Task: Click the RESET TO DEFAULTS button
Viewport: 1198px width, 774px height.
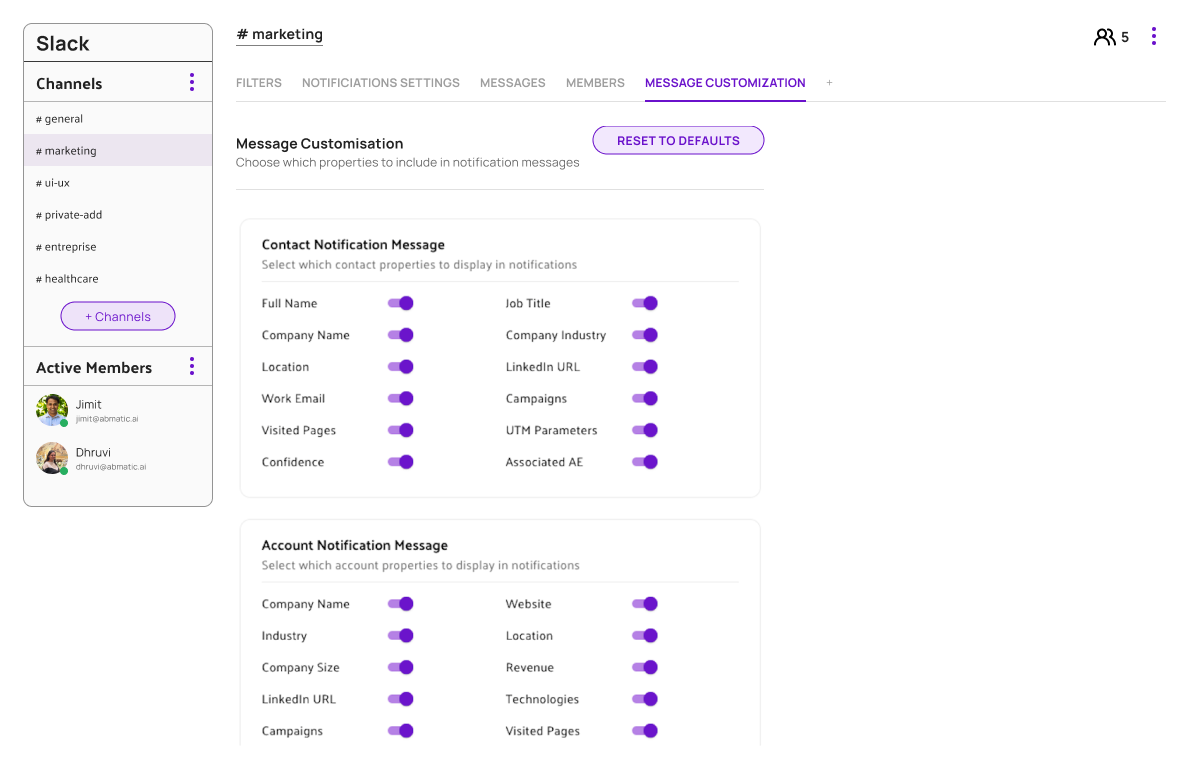Action: pos(678,140)
